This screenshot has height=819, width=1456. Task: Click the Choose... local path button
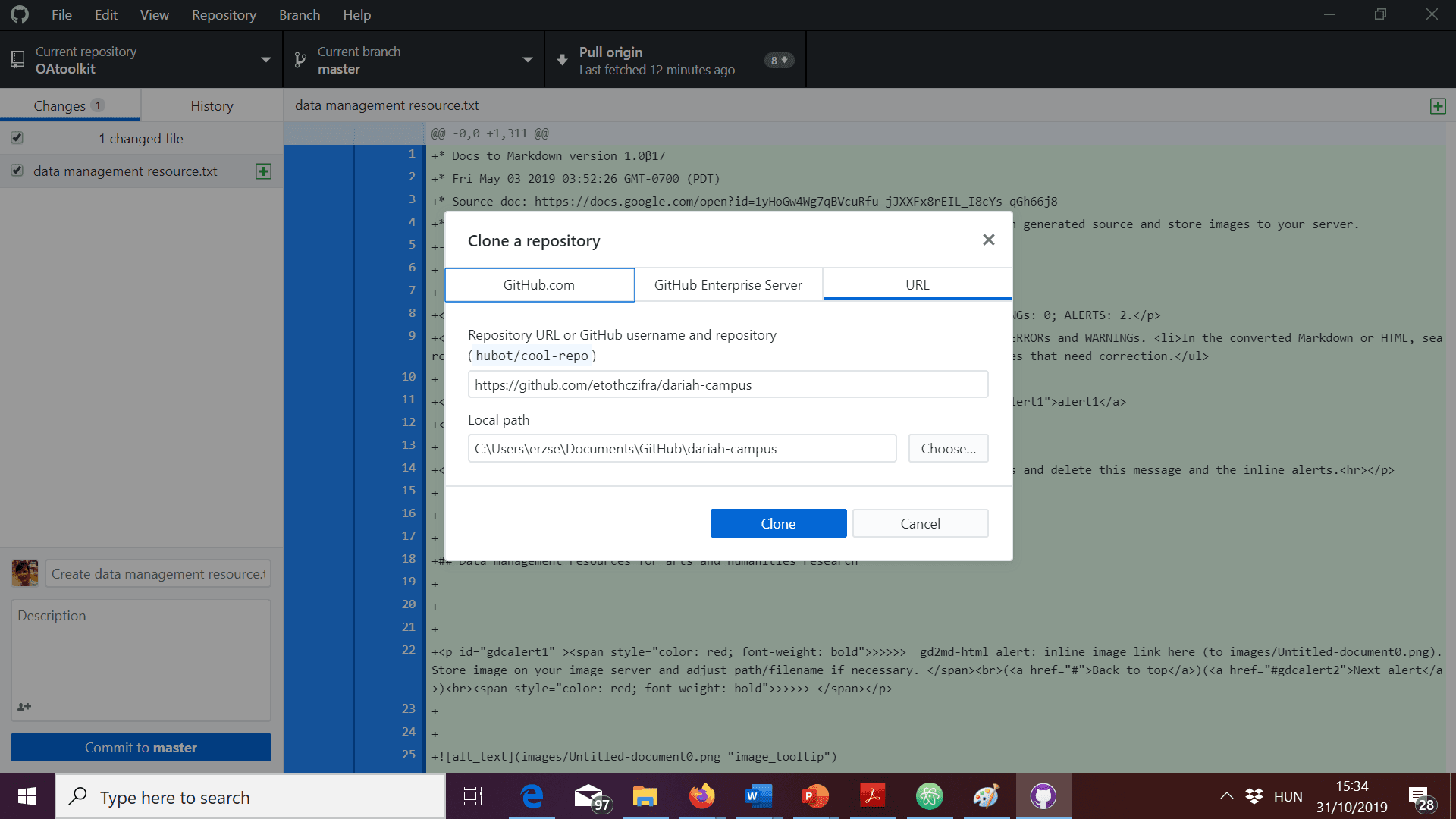[x=948, y=448]
